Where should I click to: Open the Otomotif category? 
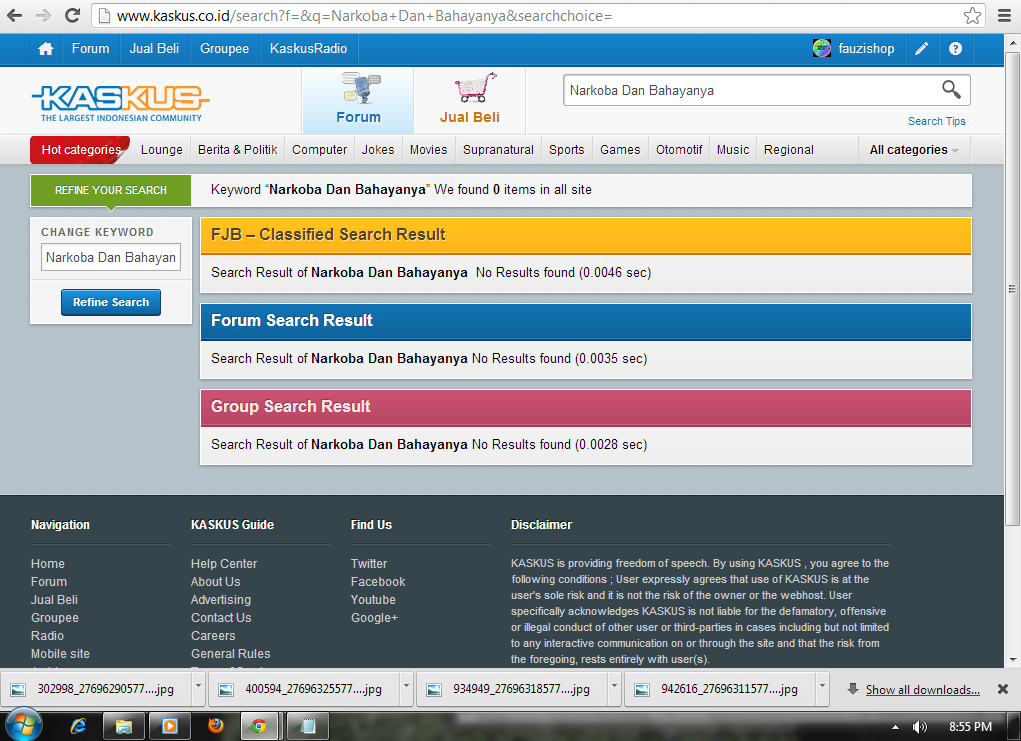pos(679,150)
